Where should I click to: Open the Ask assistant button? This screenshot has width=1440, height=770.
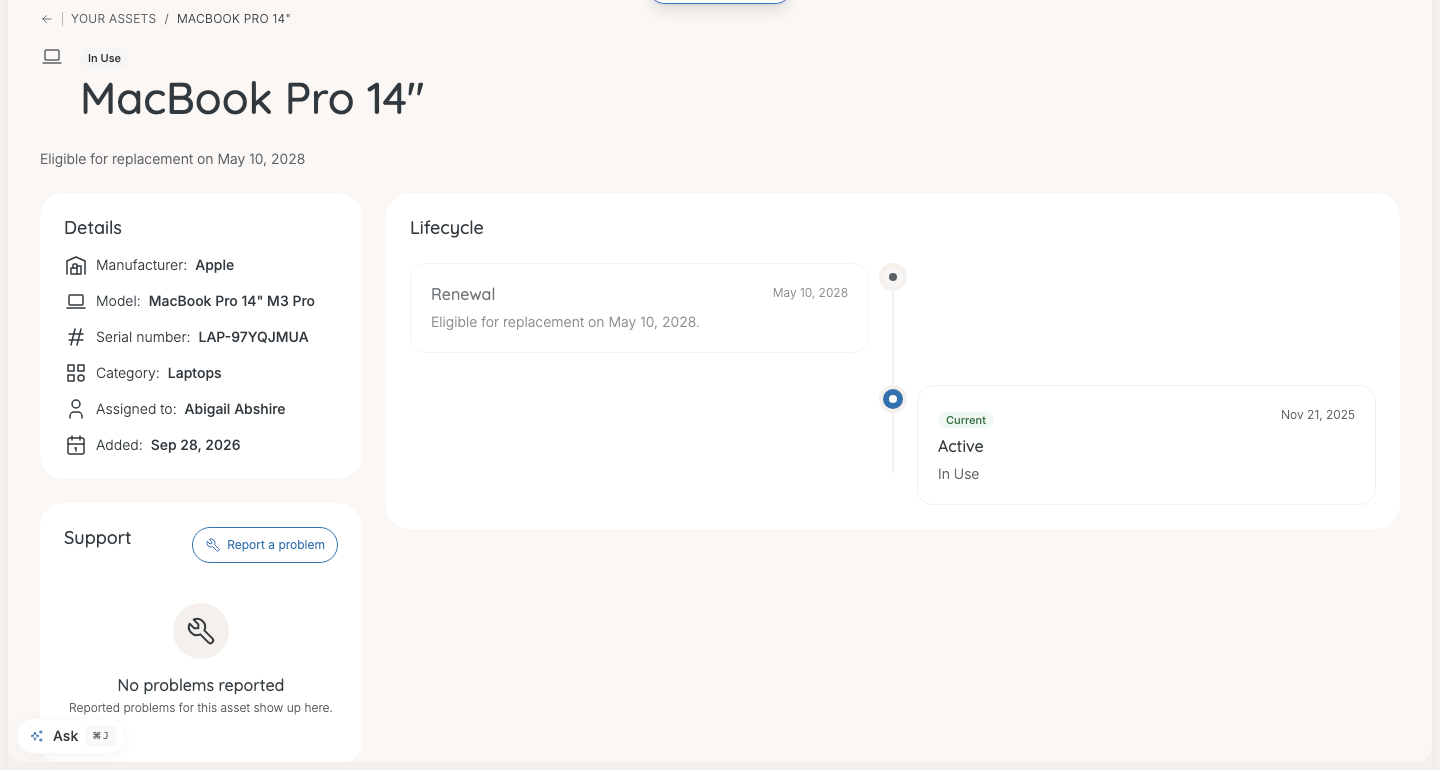tap(72, 736)
